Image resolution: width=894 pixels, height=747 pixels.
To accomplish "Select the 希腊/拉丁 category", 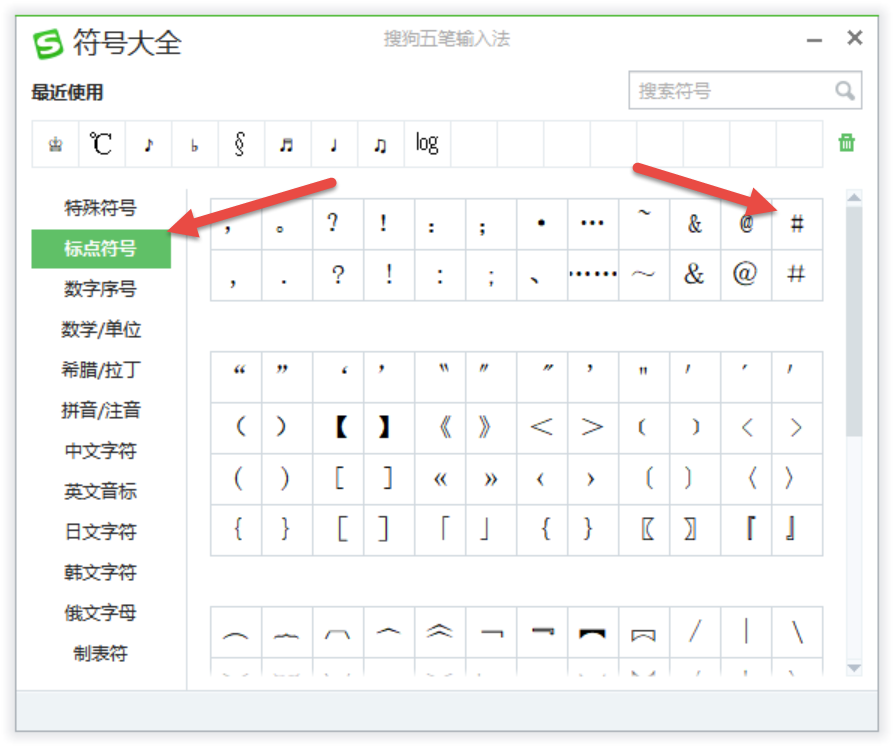I will 101,370.
